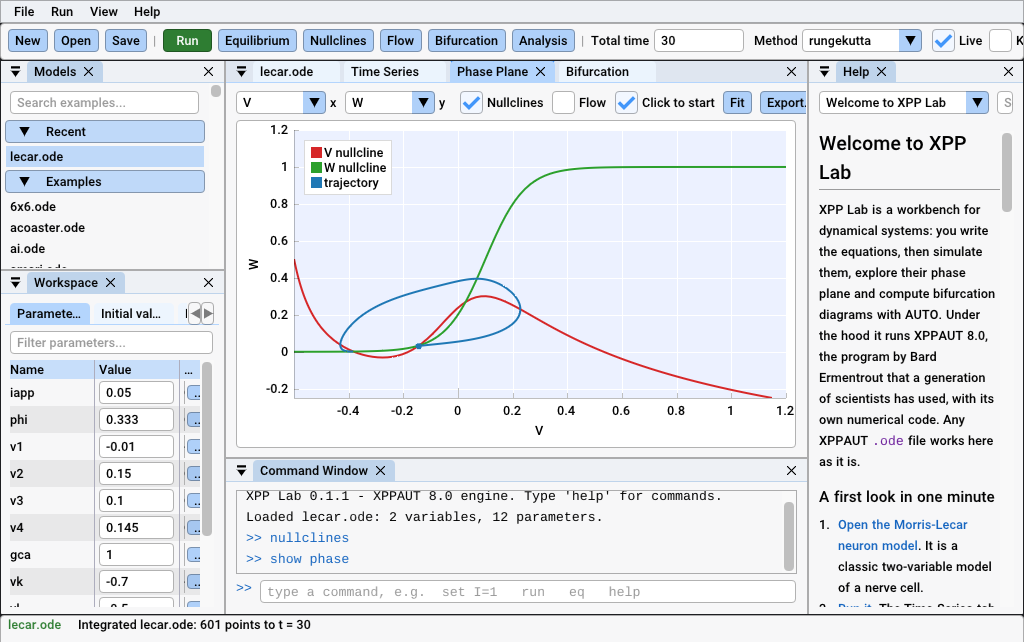1024x642 pixels.
Task: Click the vk row options button
Action: point(194,582)
